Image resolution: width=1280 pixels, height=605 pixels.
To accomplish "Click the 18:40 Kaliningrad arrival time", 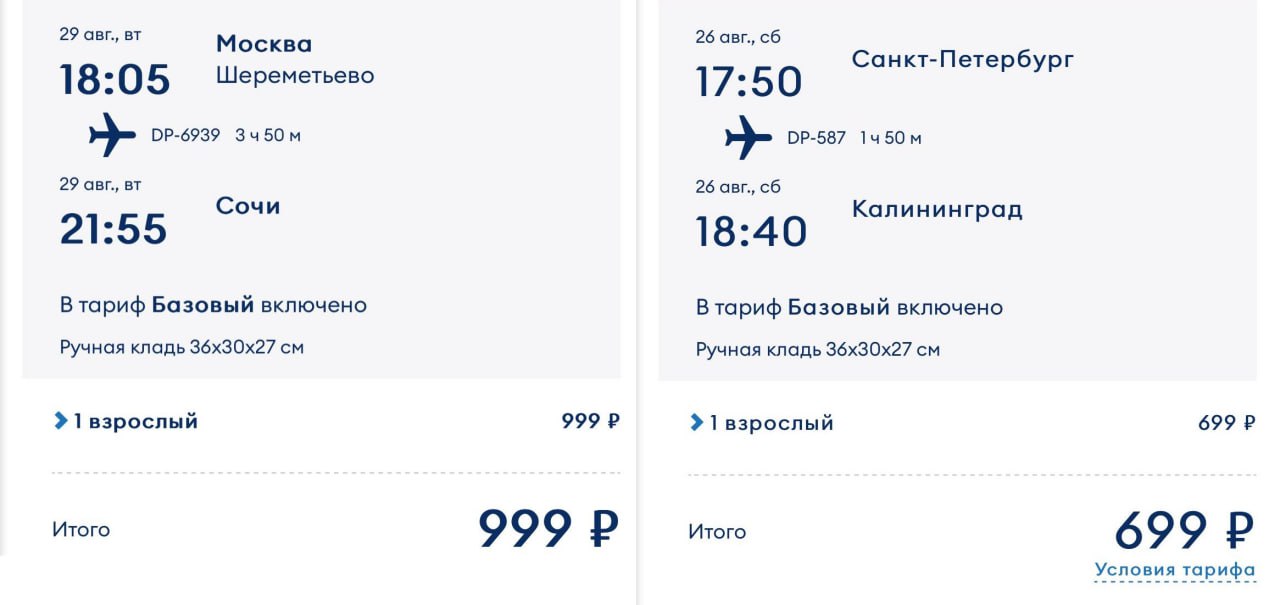I will pos(751,232).
